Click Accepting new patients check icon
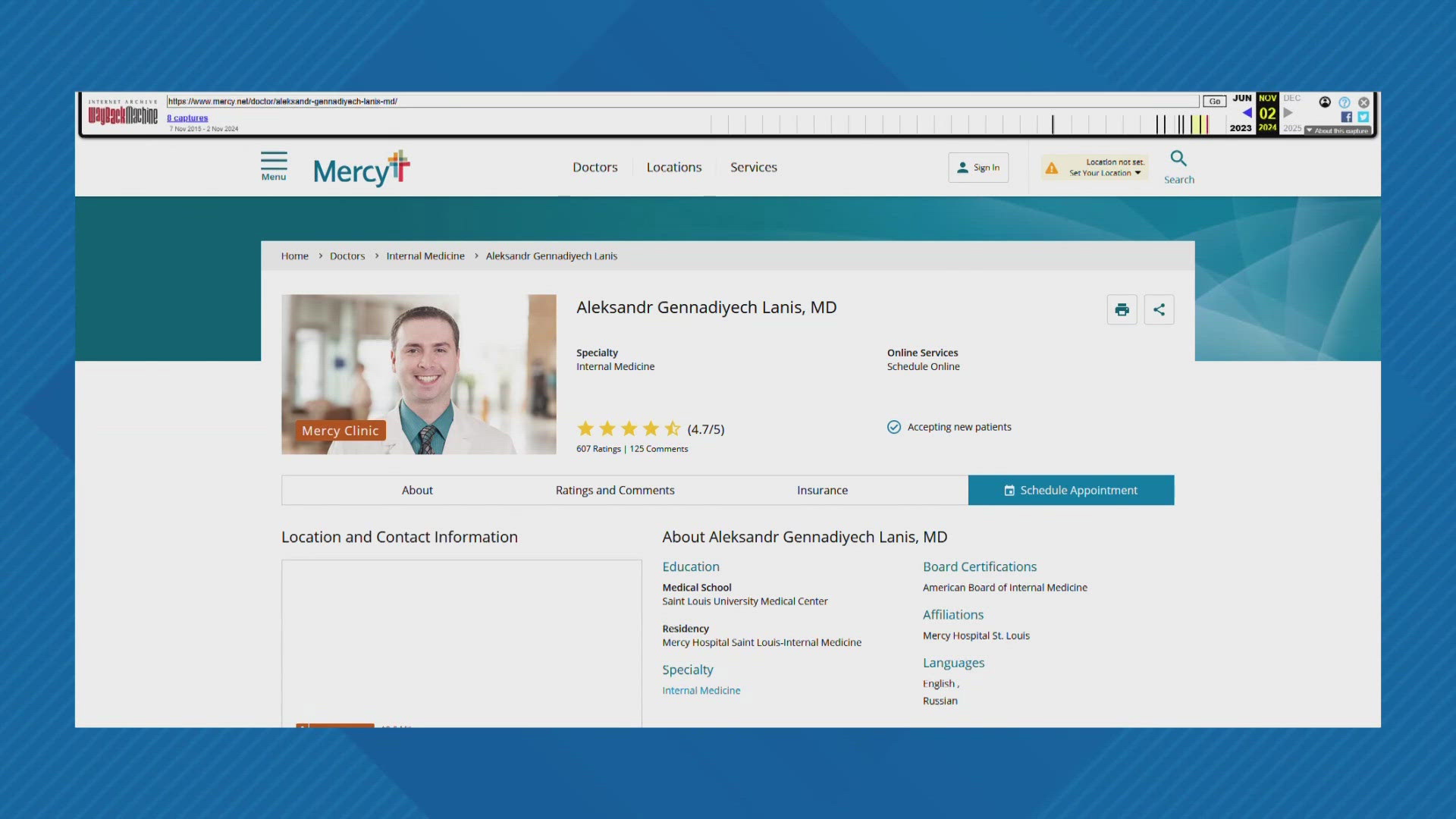The height and width of the screenshot is (819, 1456). click(x=894, y=427)
